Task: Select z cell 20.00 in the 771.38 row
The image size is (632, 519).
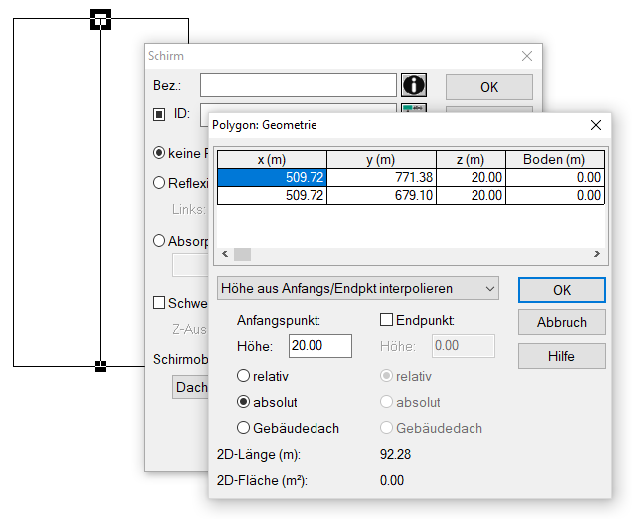Action: tap(470, 177)
